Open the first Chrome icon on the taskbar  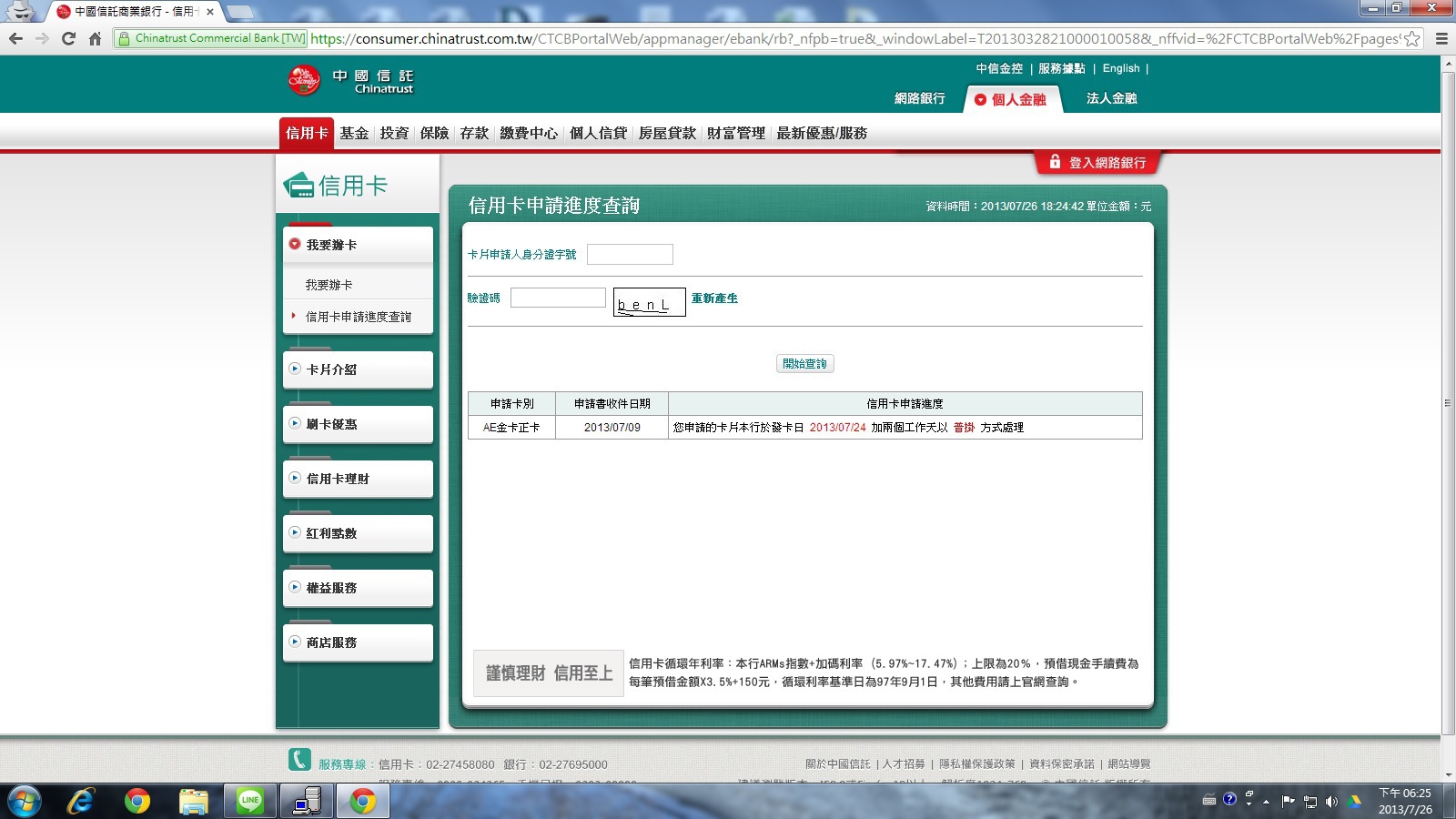tap(137, 802)
